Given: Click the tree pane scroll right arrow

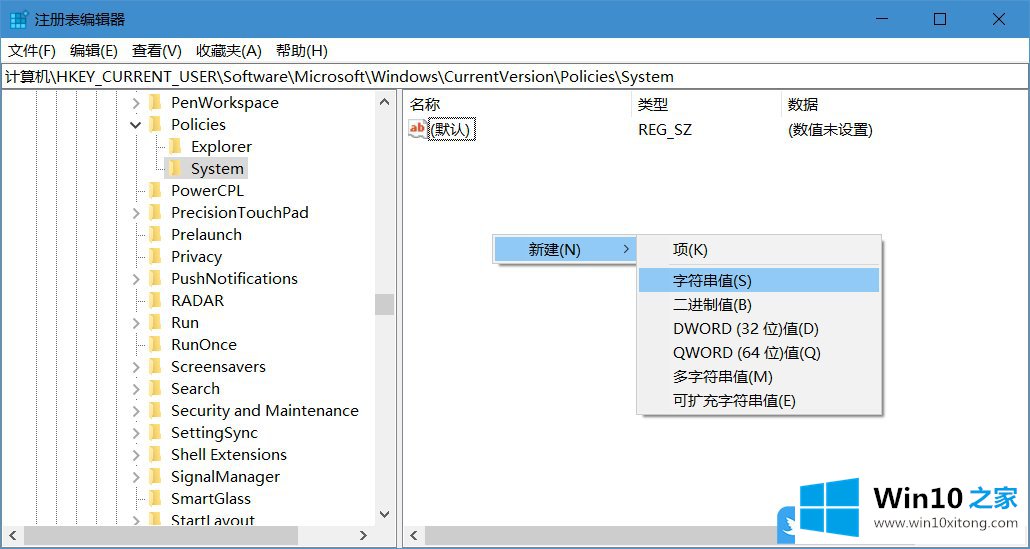Looking at the screenshot, I should click(x=363, y=536).
